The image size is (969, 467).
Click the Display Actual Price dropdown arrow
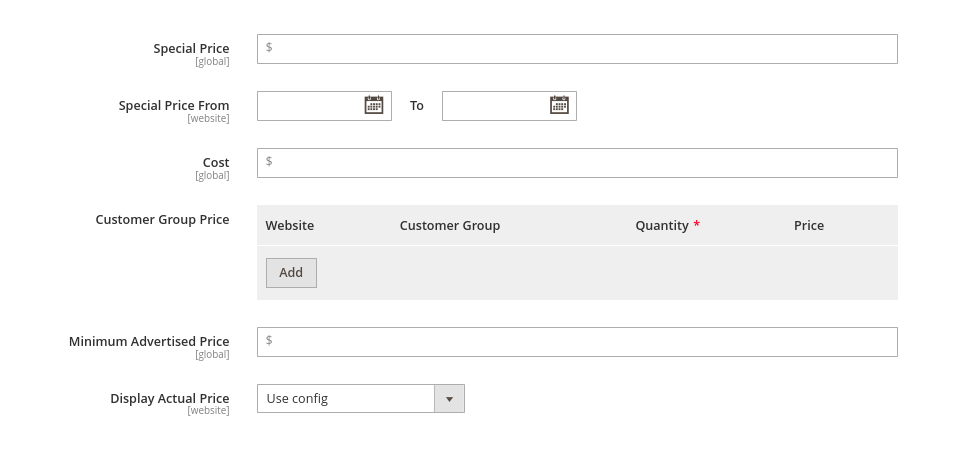point(449,399)
